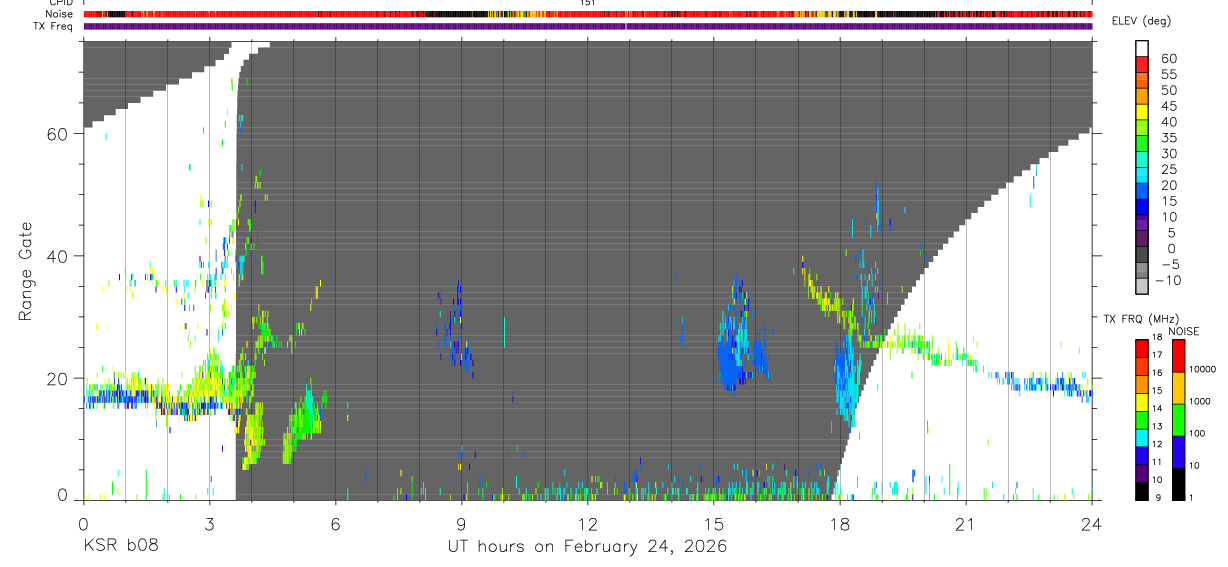The width and height of the screenshot is (1228, 567).
Task: Click the "KSR b08" radar beam label
Action: [120, 547]
